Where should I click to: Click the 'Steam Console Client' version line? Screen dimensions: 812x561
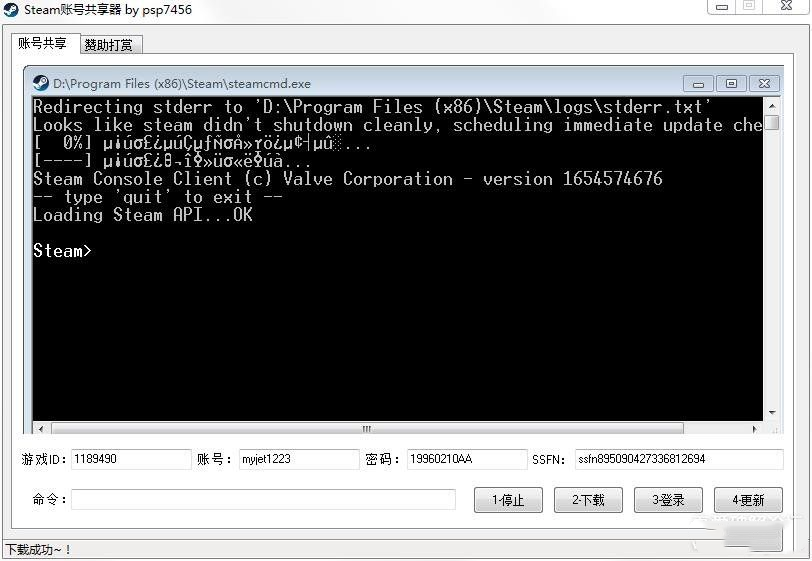coord(347,179)
